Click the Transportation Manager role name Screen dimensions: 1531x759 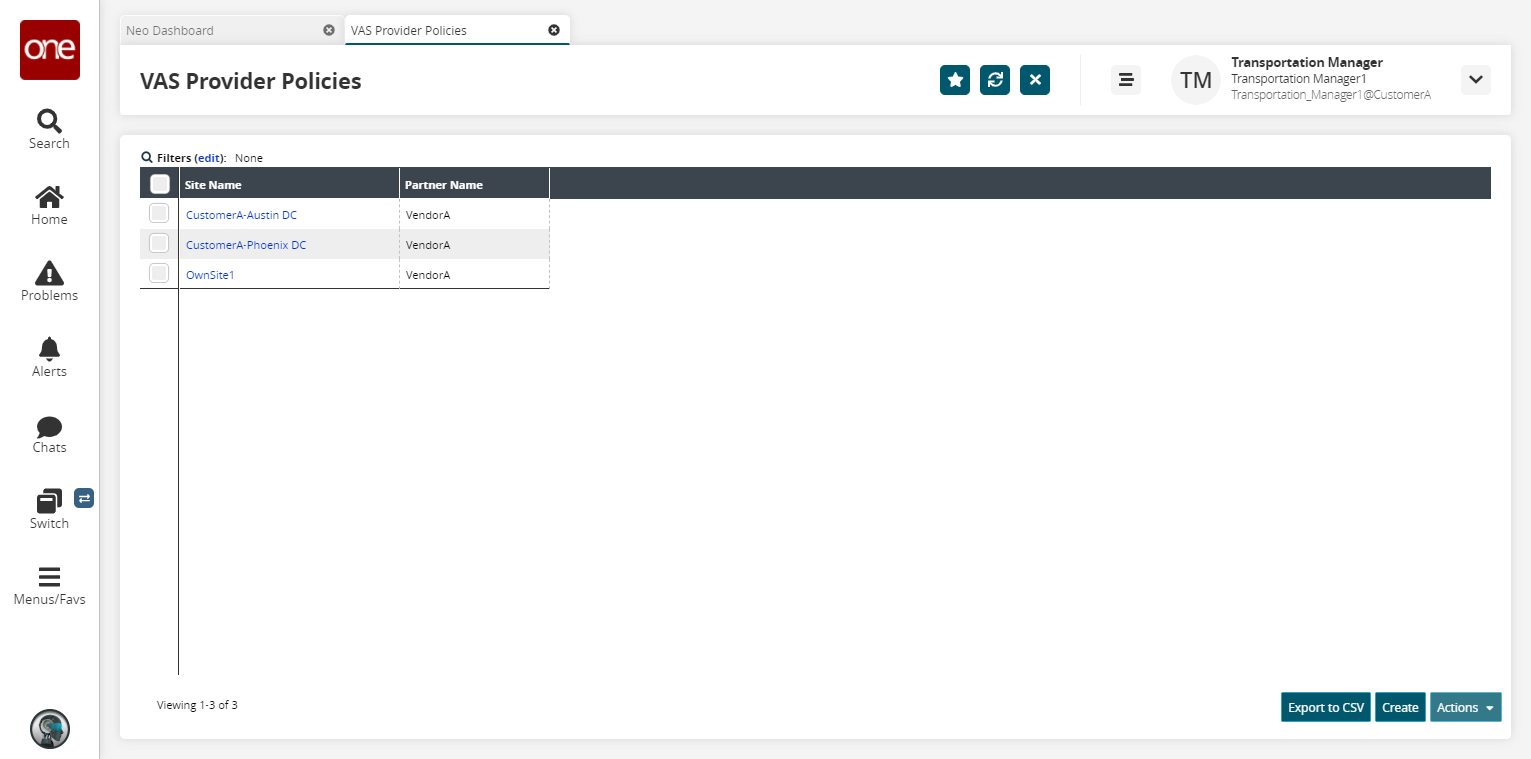1307,62
